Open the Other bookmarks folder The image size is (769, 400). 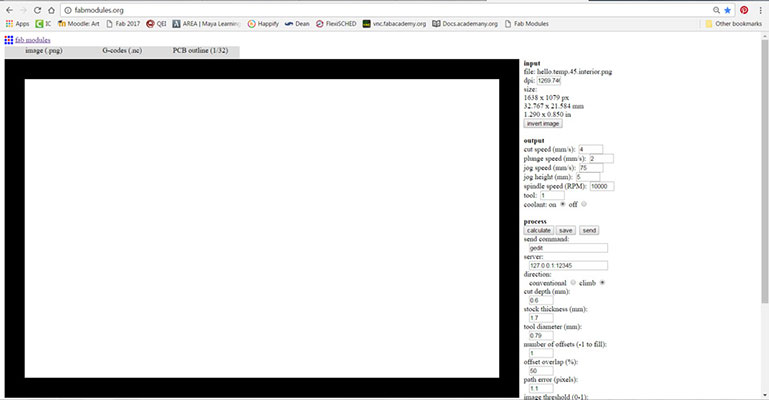[x=733, y=24]
